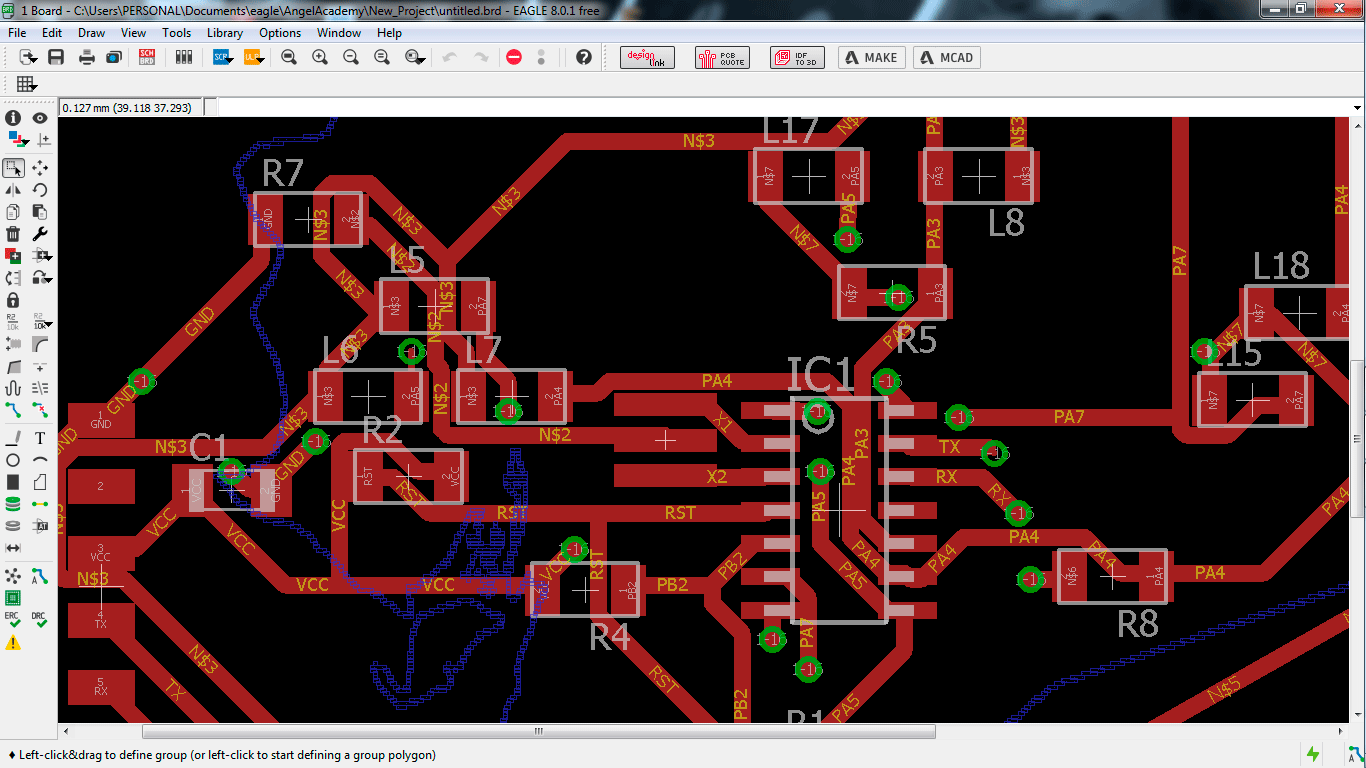Open the Library menu

[x=225, y=33]
